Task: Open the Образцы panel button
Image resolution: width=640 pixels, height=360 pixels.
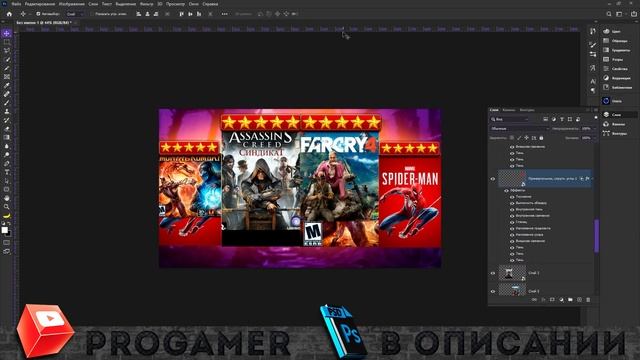Action: (x=617, y=40)
